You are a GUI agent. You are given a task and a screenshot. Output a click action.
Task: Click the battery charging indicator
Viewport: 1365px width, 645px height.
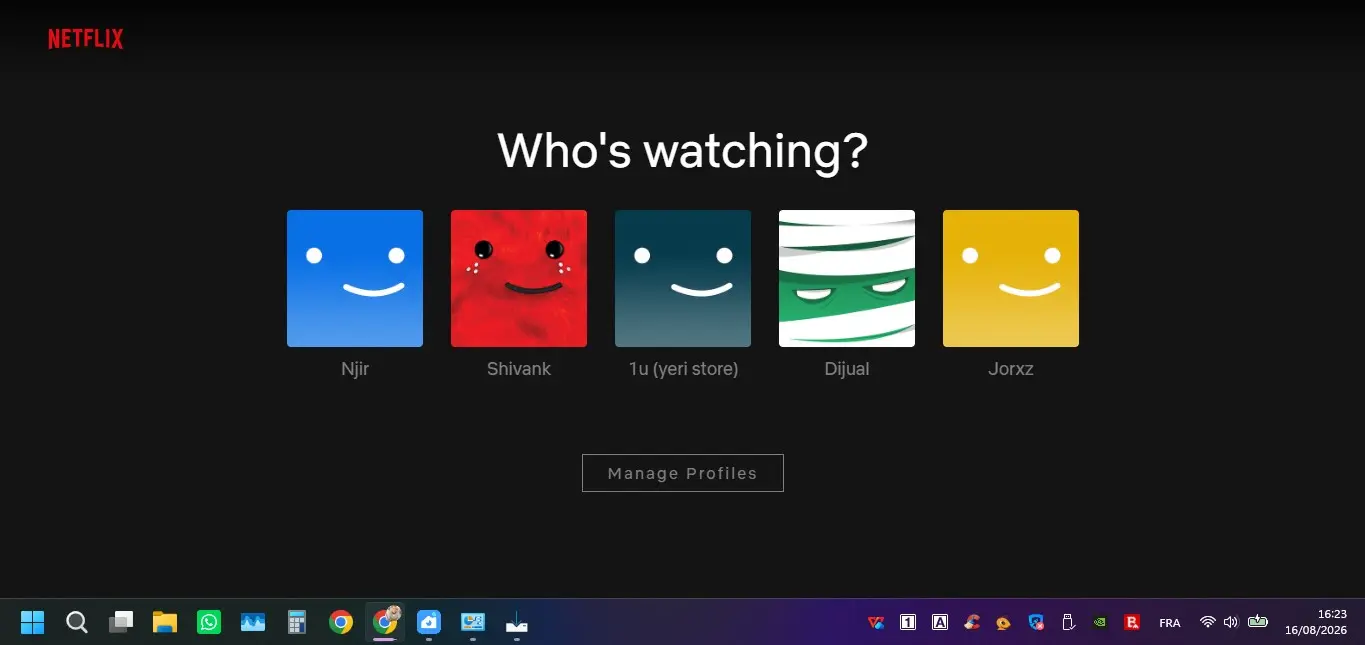pyautogui.click(x=1258, y=622)
